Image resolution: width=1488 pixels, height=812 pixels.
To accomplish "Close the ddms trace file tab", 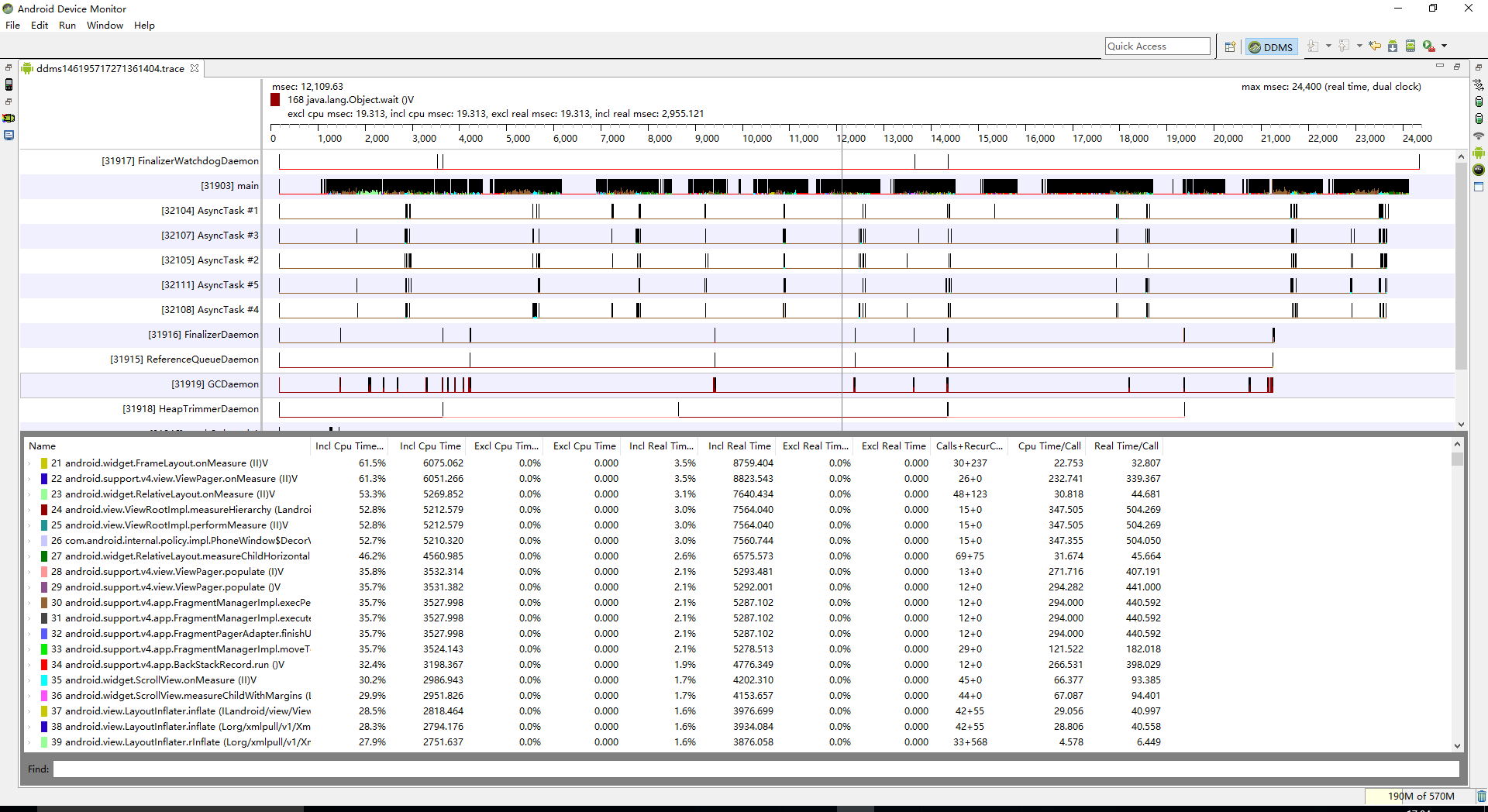I will tap(195, 68).
